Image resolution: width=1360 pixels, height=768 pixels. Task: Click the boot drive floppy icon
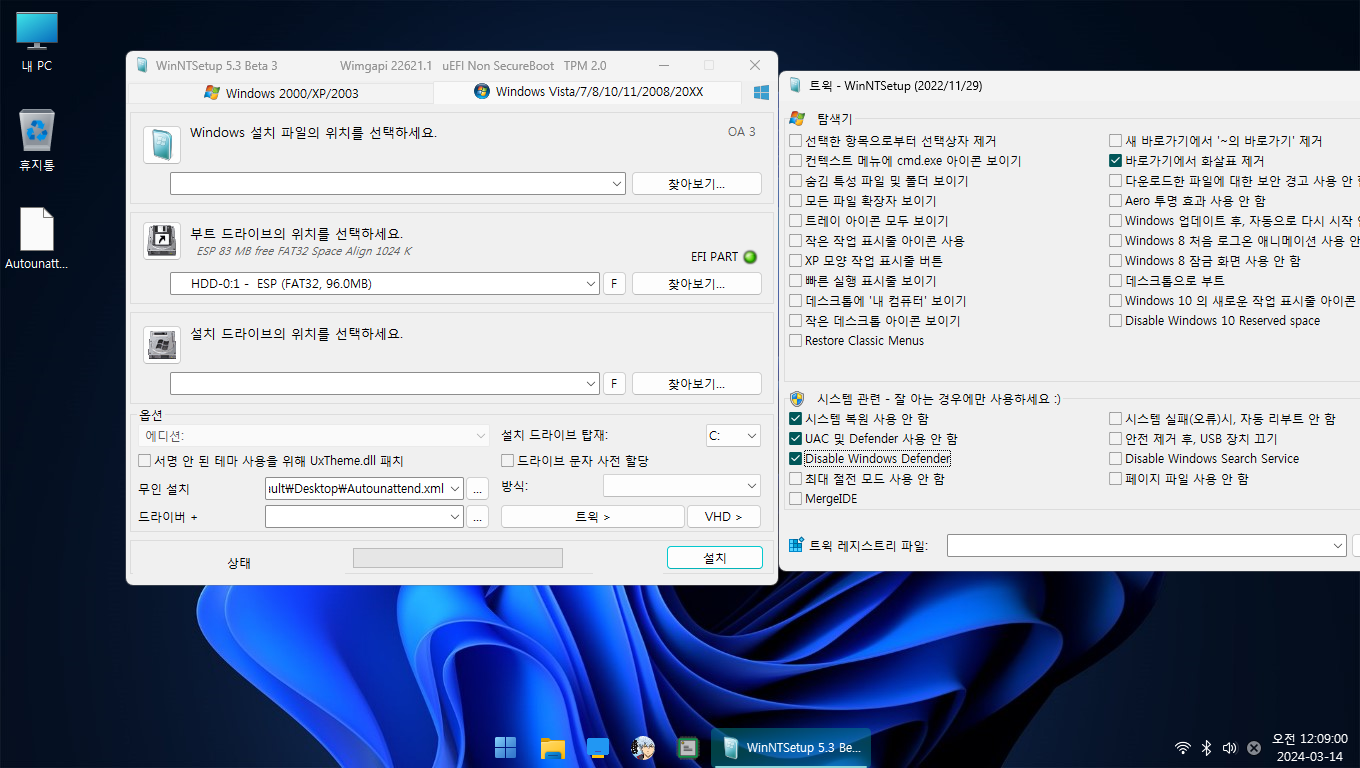point(162,241)
